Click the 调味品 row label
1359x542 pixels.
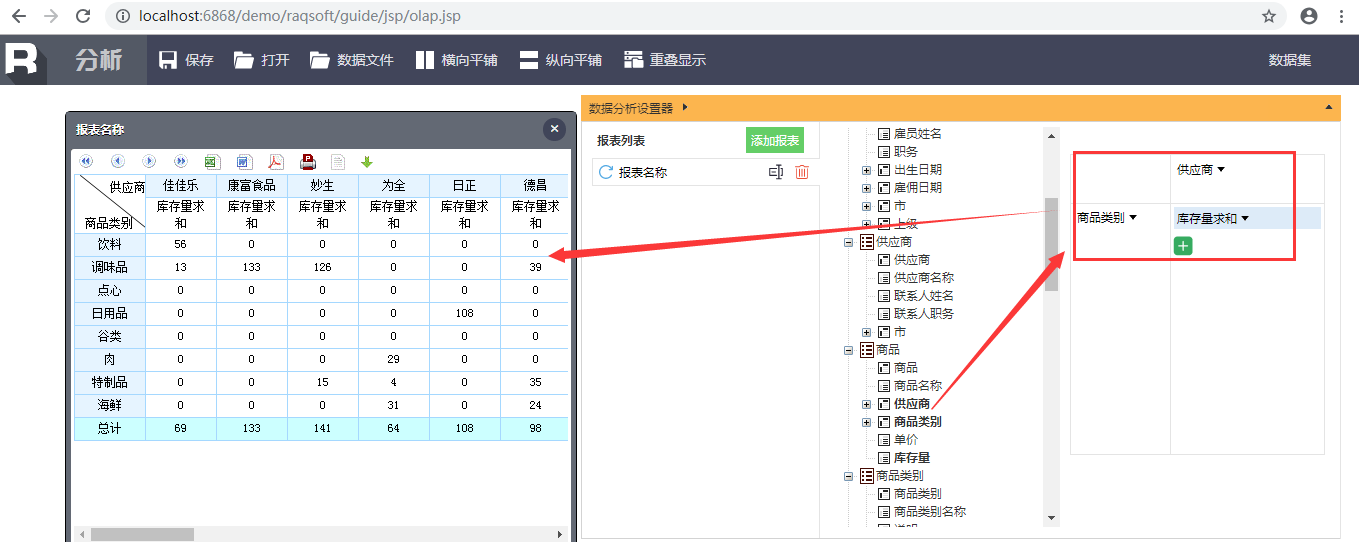(x=110, y=267)
